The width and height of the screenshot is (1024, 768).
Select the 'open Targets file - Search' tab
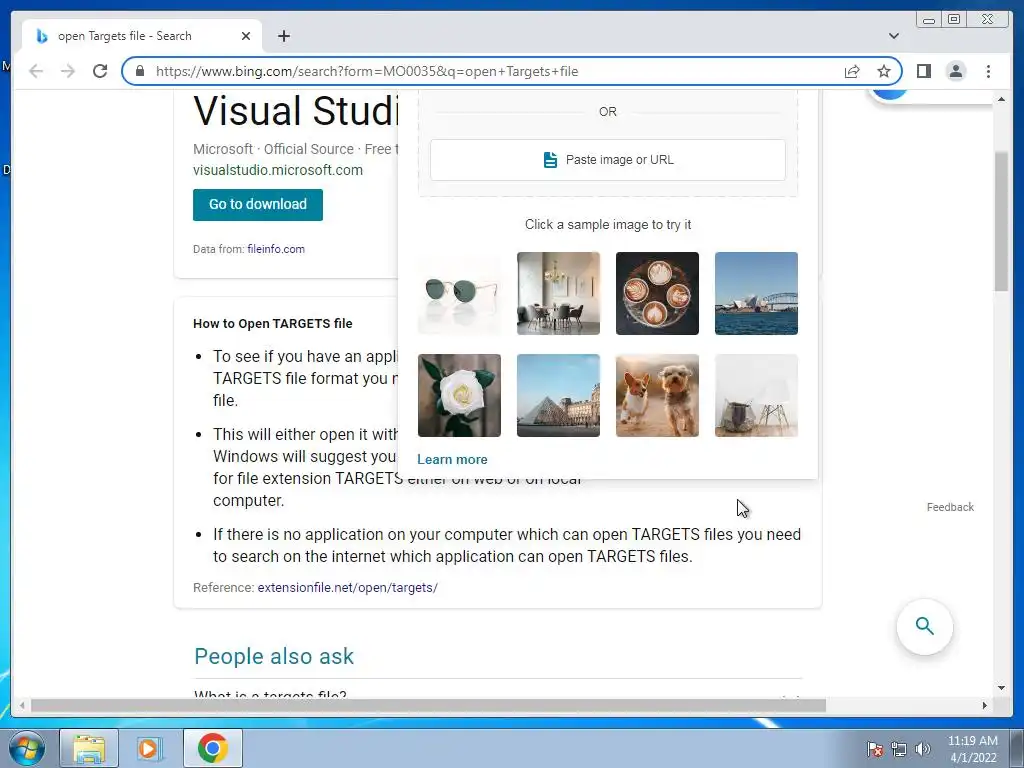click(x=142, y=36)
